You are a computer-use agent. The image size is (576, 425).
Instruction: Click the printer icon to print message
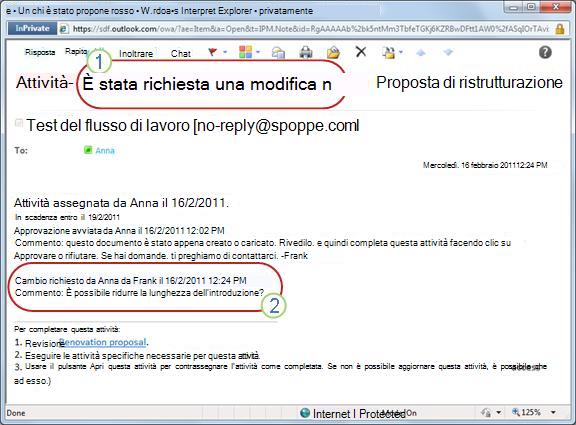point(305,53)
